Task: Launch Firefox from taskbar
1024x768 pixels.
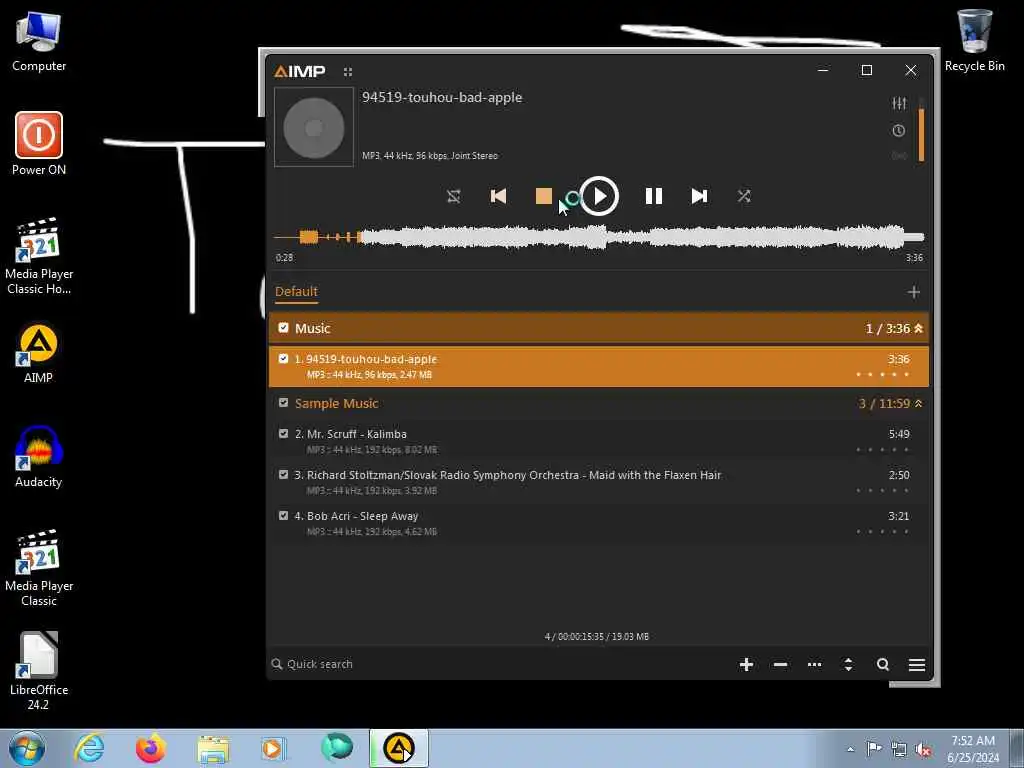Action: click(151, 748)
